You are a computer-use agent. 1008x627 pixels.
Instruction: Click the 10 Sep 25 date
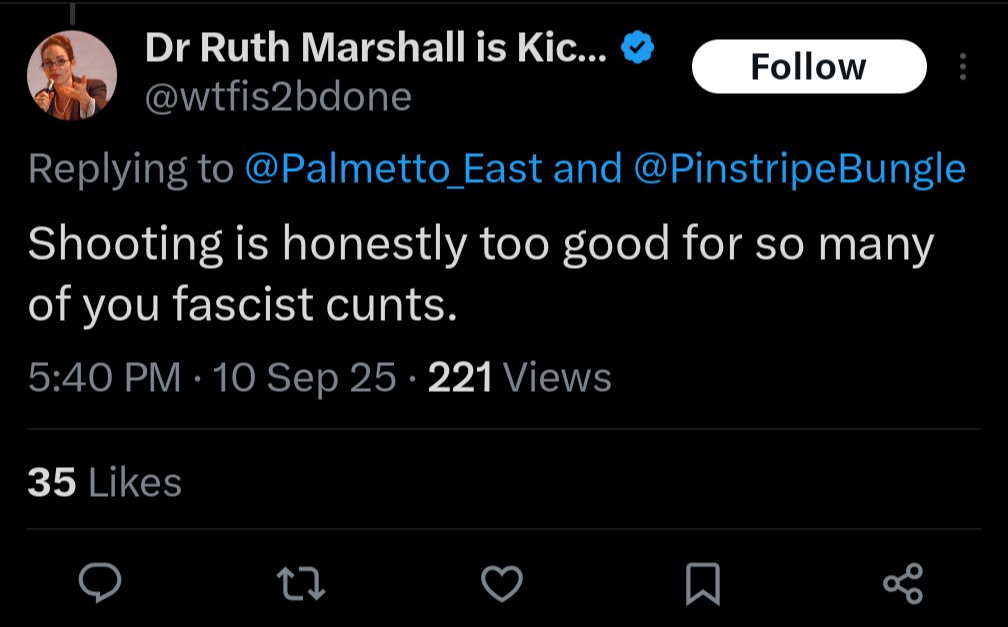(304, 377)
